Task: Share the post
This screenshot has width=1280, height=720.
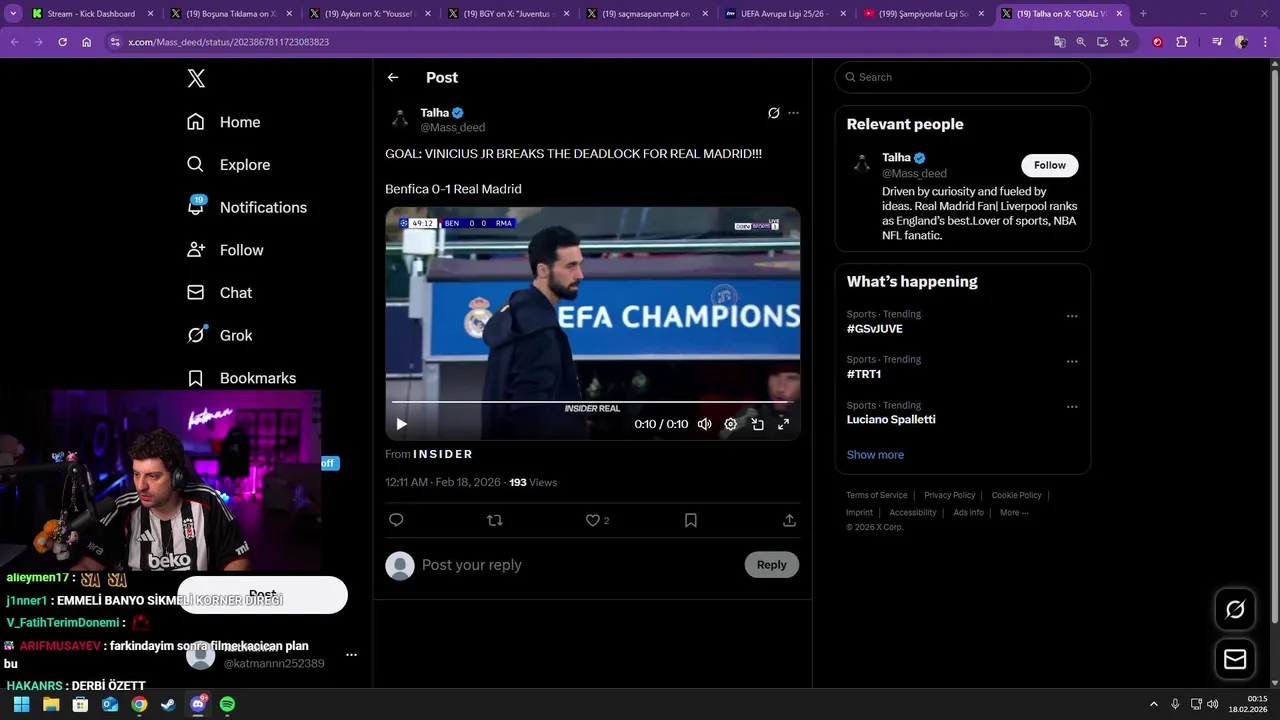Action: click(789, 520)
